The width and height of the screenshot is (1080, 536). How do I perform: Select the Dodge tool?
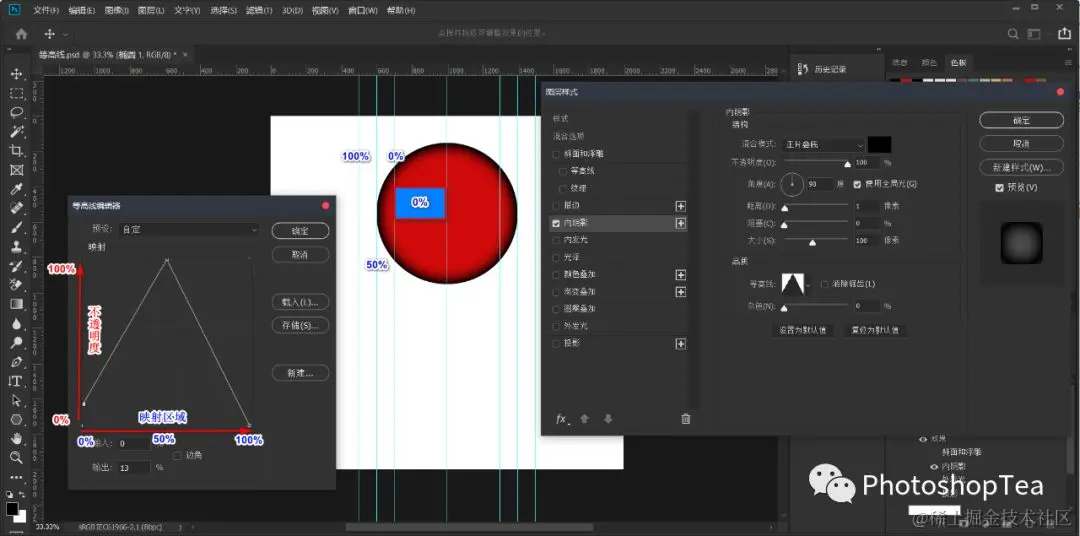pos(17,342)
